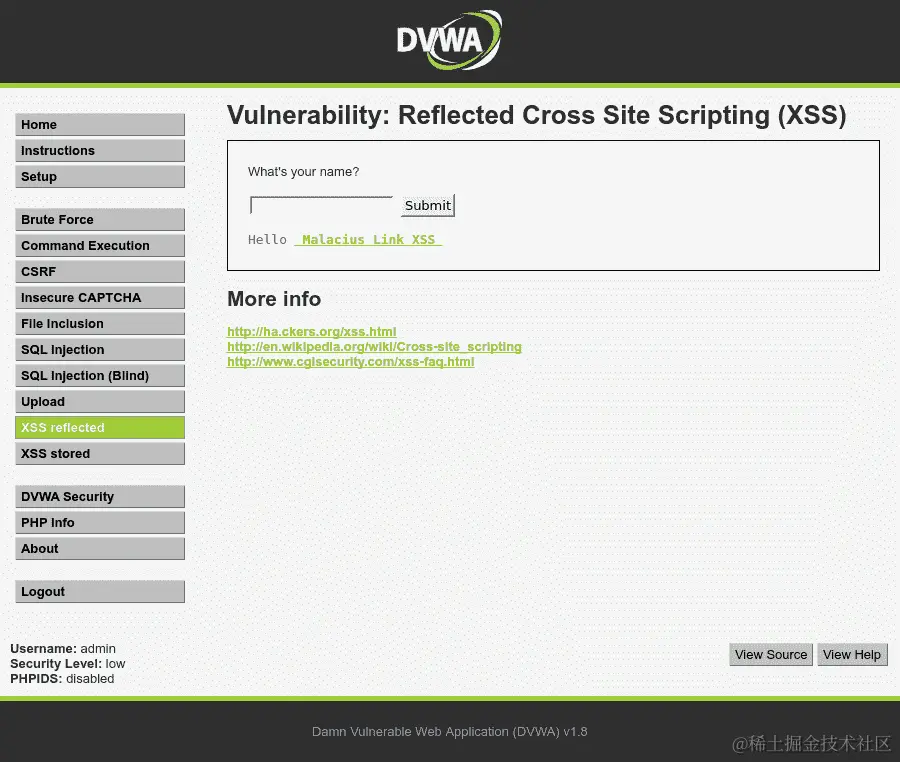View the PHP Info page
The height and width of the screenshot is (762, 900).
coord(100,523)
